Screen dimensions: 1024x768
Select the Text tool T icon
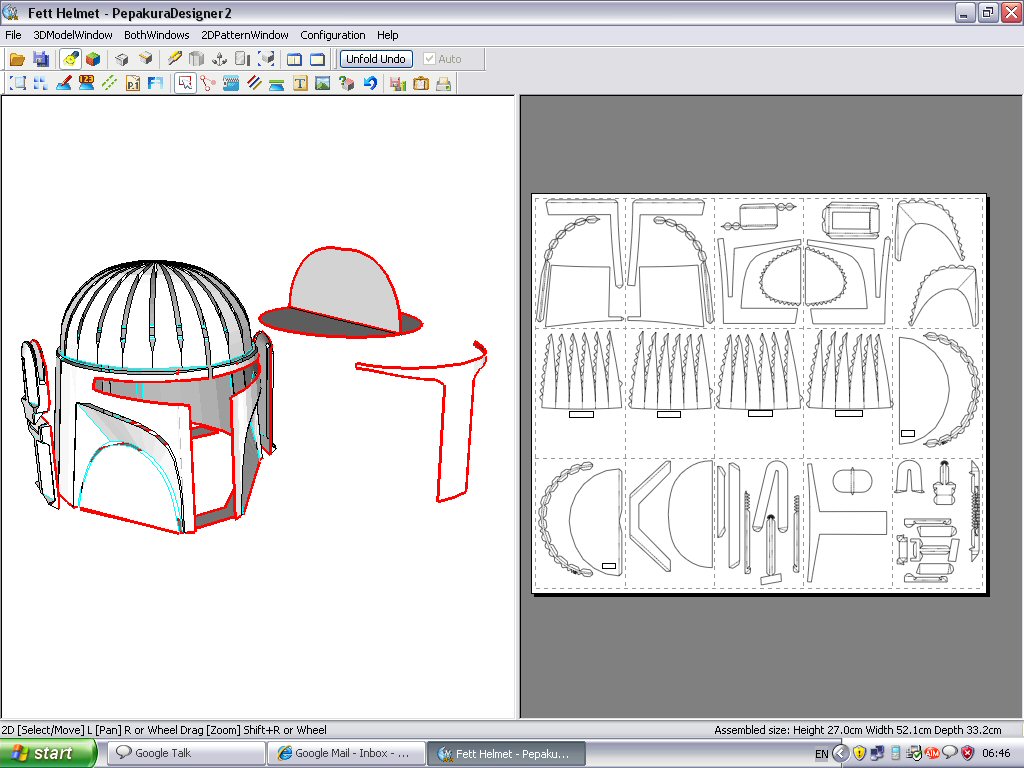click(x=300, y=83)
